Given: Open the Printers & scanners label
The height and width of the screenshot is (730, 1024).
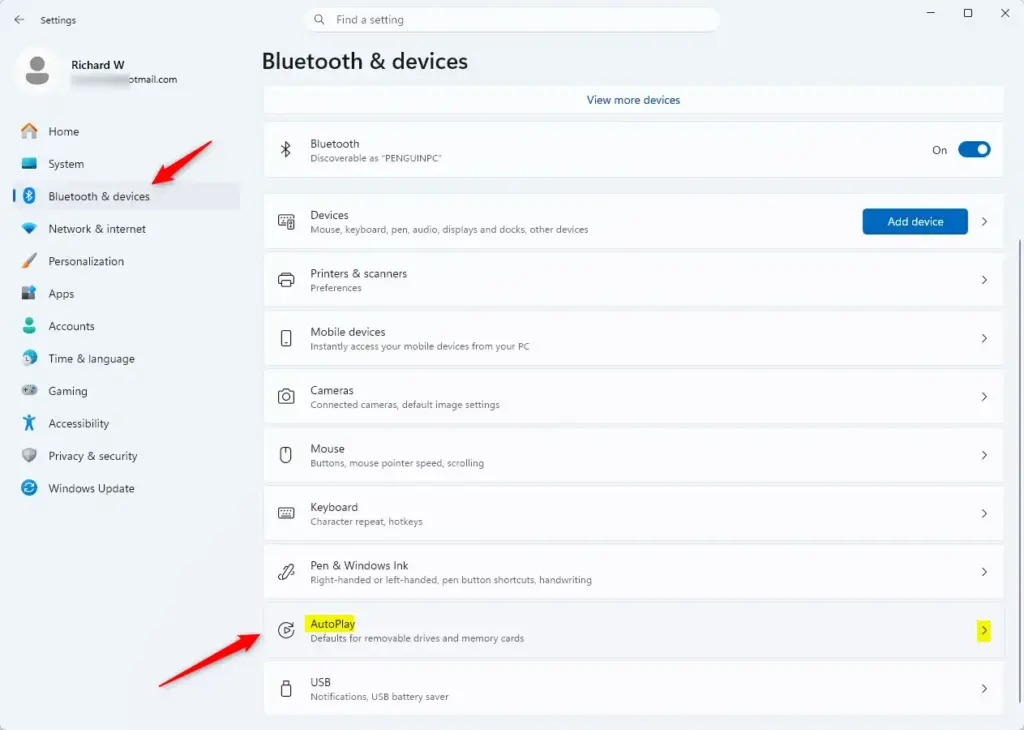Looking at the screenshot, I should click(359, 274).
